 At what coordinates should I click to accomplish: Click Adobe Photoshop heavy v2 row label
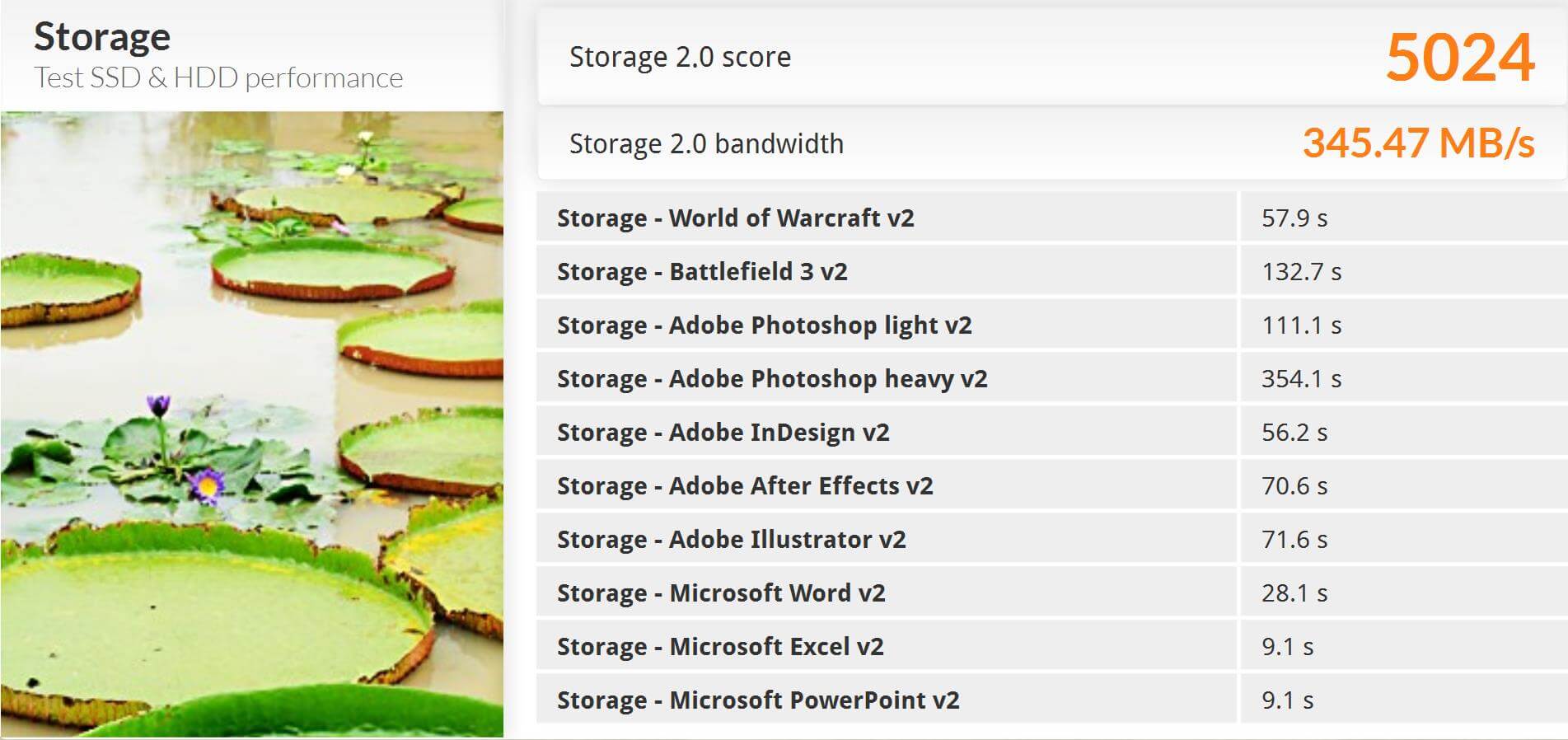pyautogui.click(x=771, y=378)
